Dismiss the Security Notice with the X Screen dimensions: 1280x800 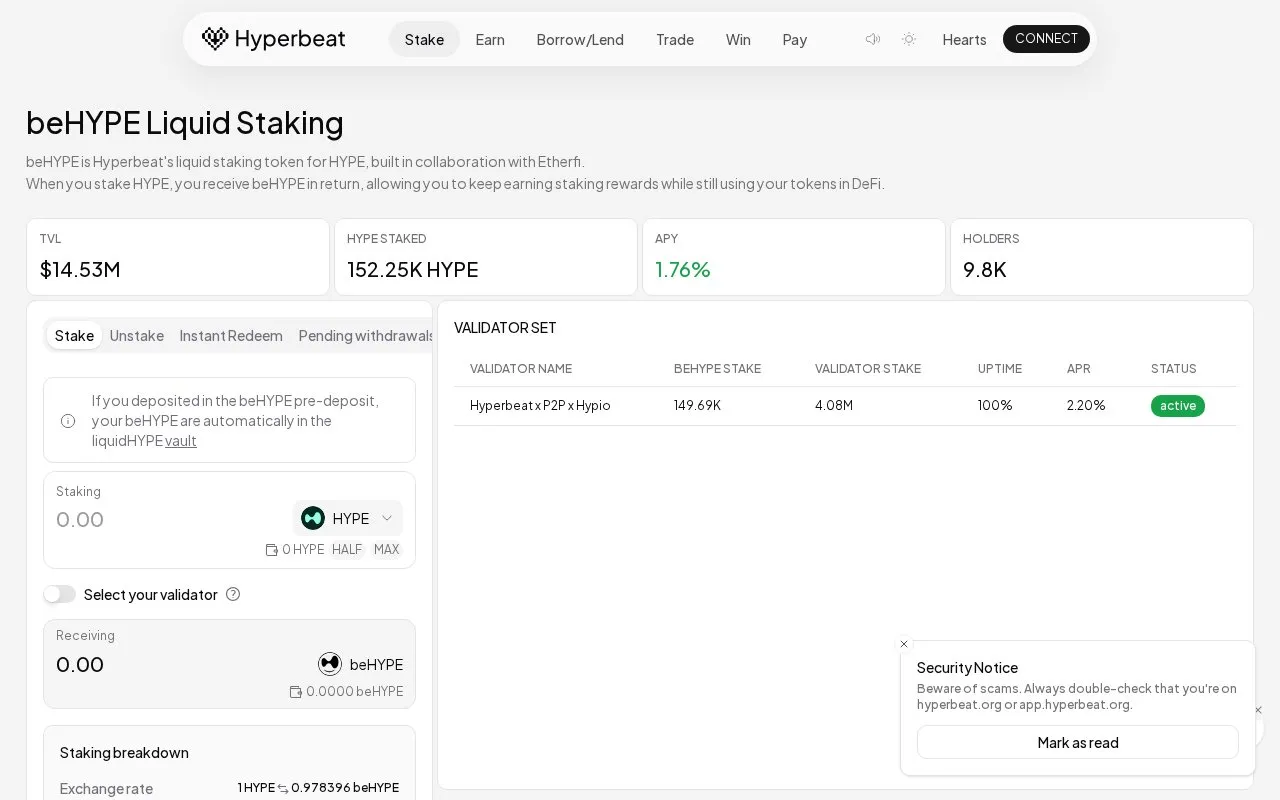point(904,644)
